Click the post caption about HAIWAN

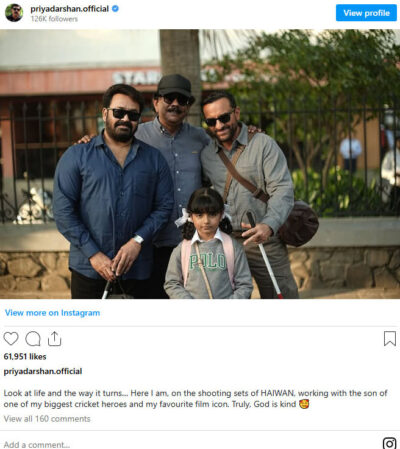(195, 398)
